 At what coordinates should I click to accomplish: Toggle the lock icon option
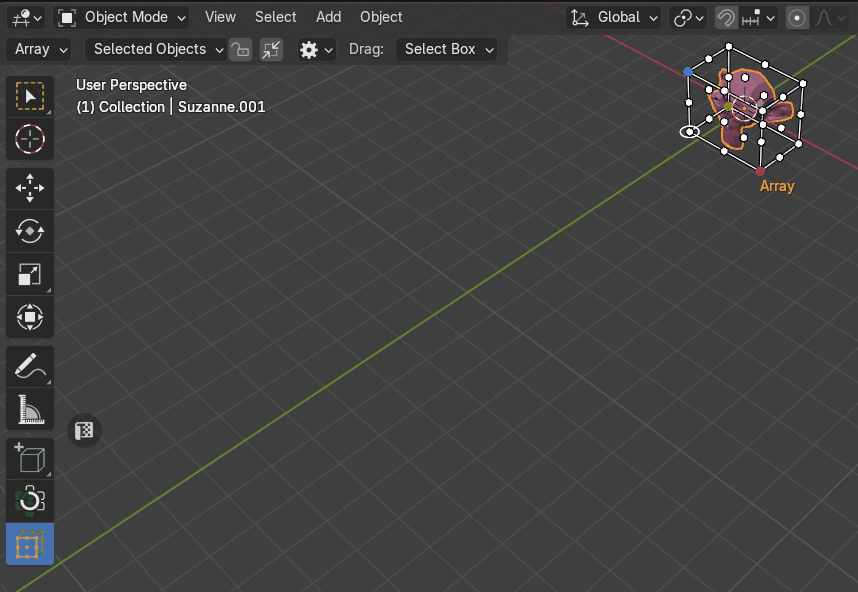click(240, 50)
